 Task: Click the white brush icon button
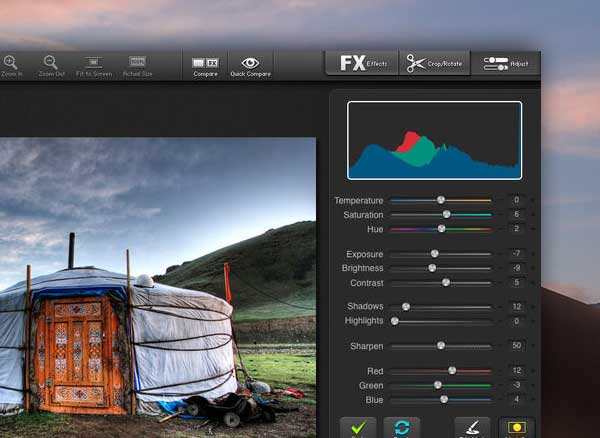(x=472, y=428)
